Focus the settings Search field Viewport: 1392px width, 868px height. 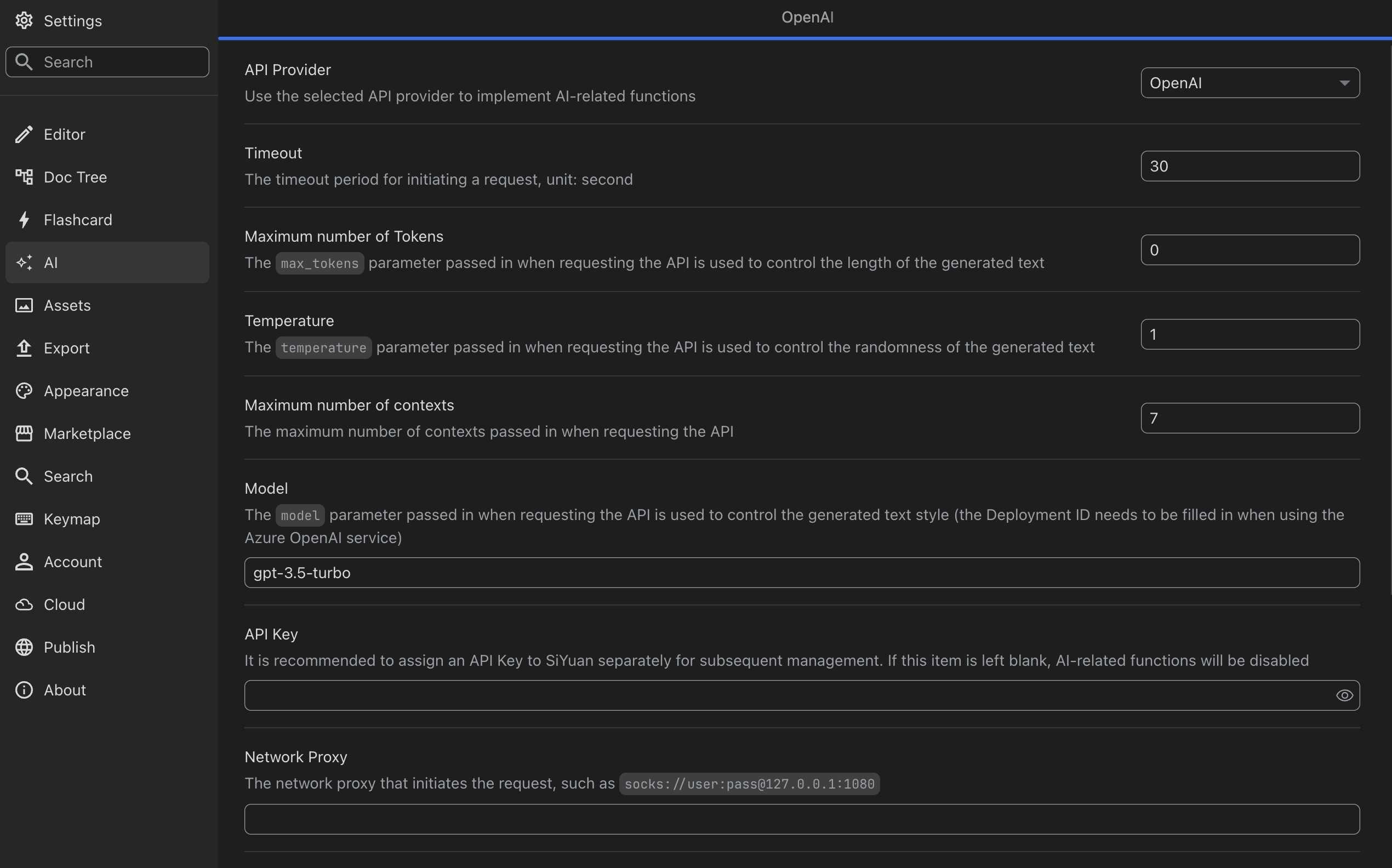pyautogui.click(x=107, y=62)
